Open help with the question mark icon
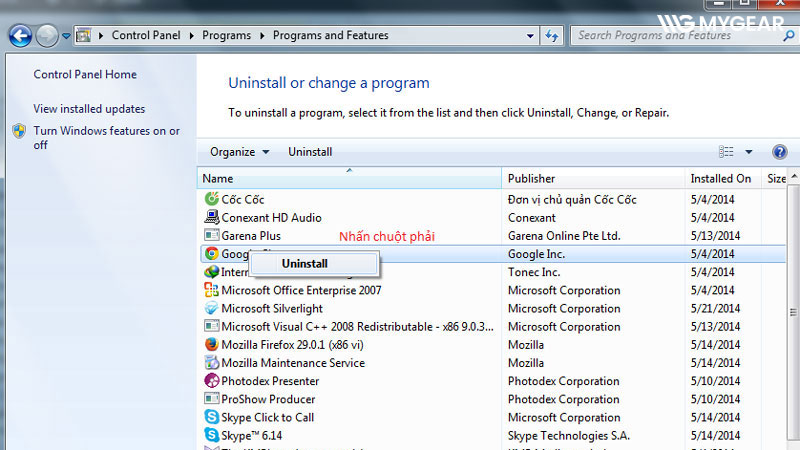The height and width of the screenshot is (450, 800). (x=780, y=152)
